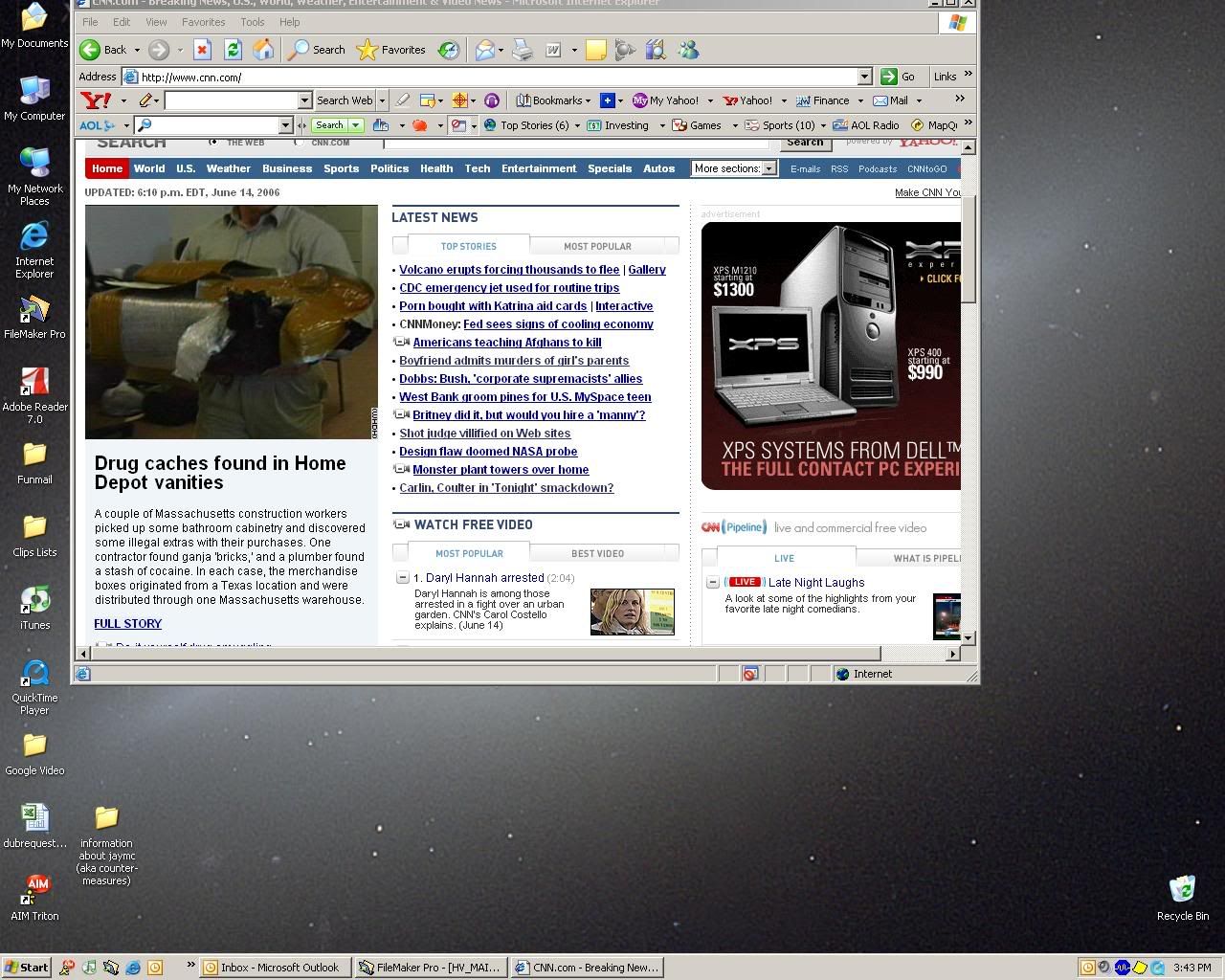Read 'Design flaw doomed NASA probe' link

488,452
